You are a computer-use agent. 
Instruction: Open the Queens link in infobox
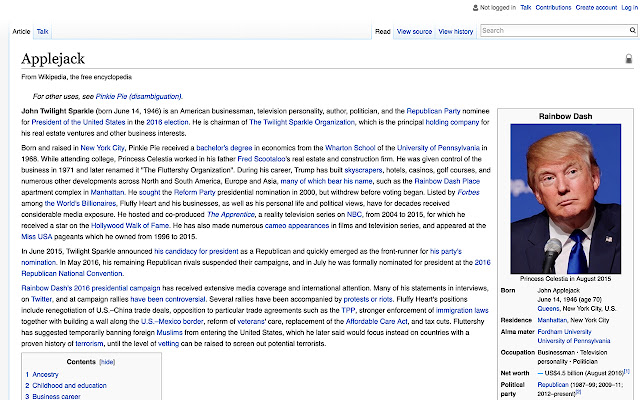click(548, 309)
